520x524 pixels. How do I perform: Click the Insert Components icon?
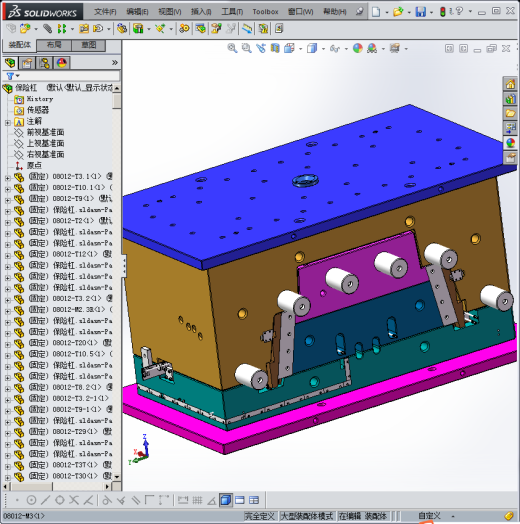point(25,29)
